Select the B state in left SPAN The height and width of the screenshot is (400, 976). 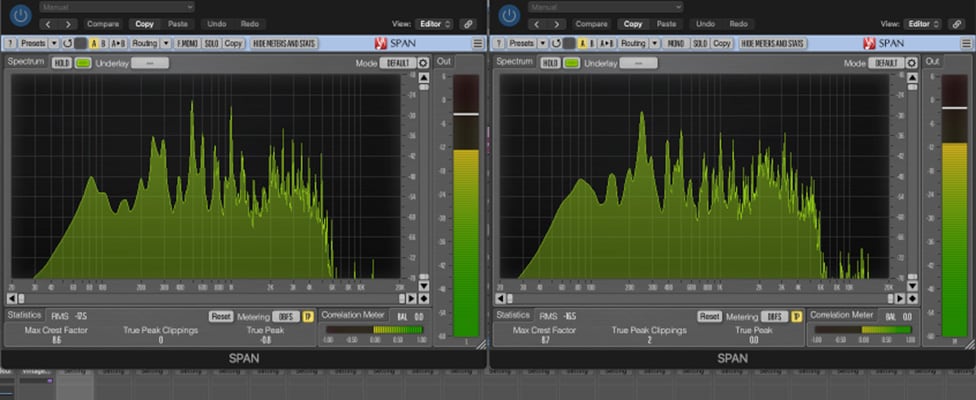coord(103,44)
